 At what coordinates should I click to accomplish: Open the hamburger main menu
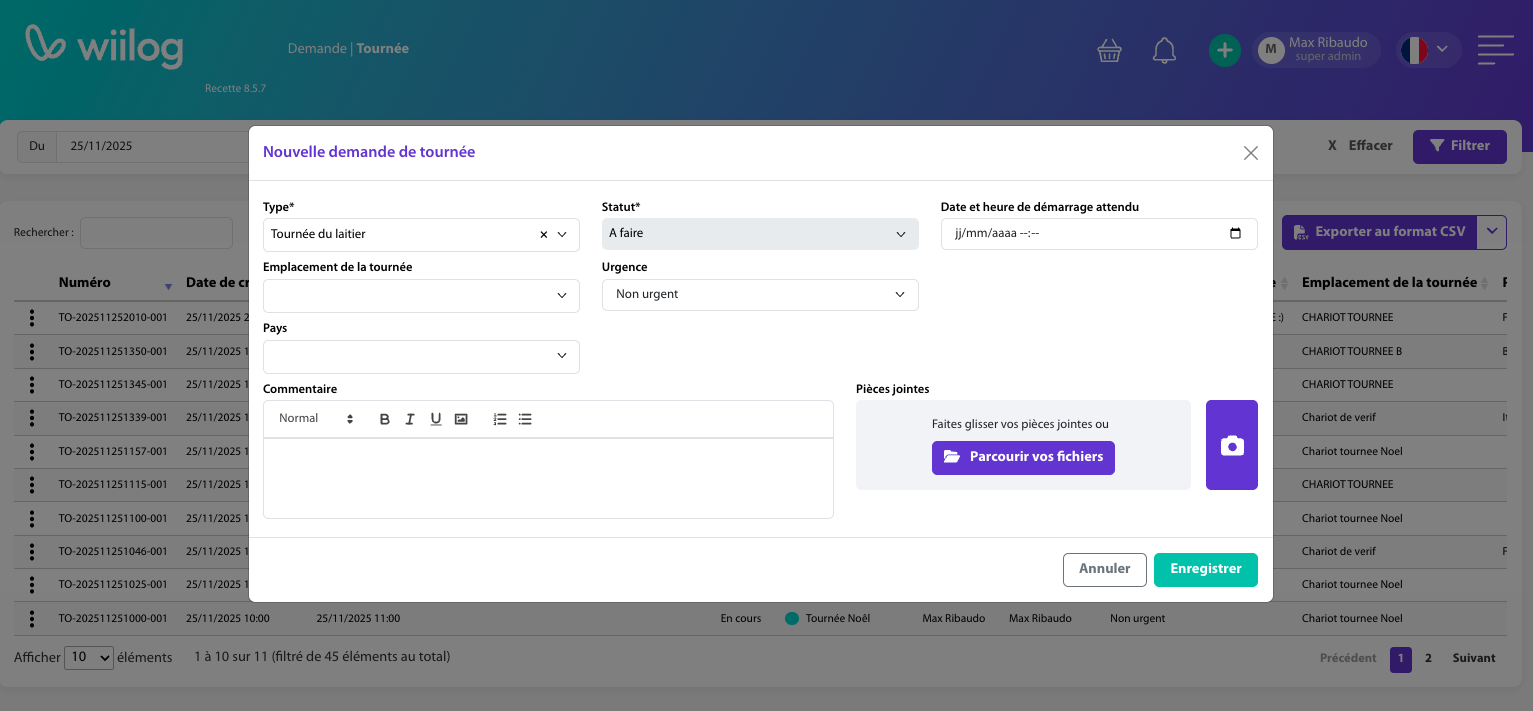click(x=1495, y=50)
